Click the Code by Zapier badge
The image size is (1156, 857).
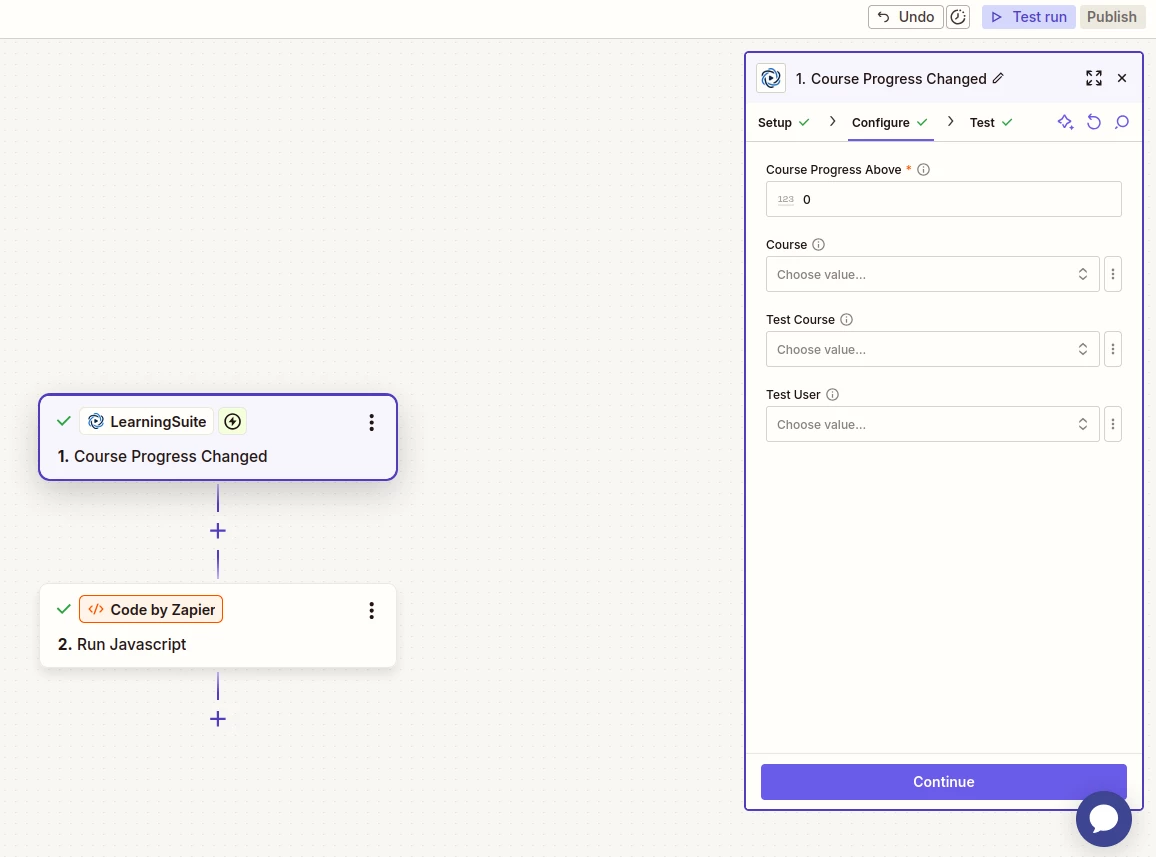coord(151,610)
